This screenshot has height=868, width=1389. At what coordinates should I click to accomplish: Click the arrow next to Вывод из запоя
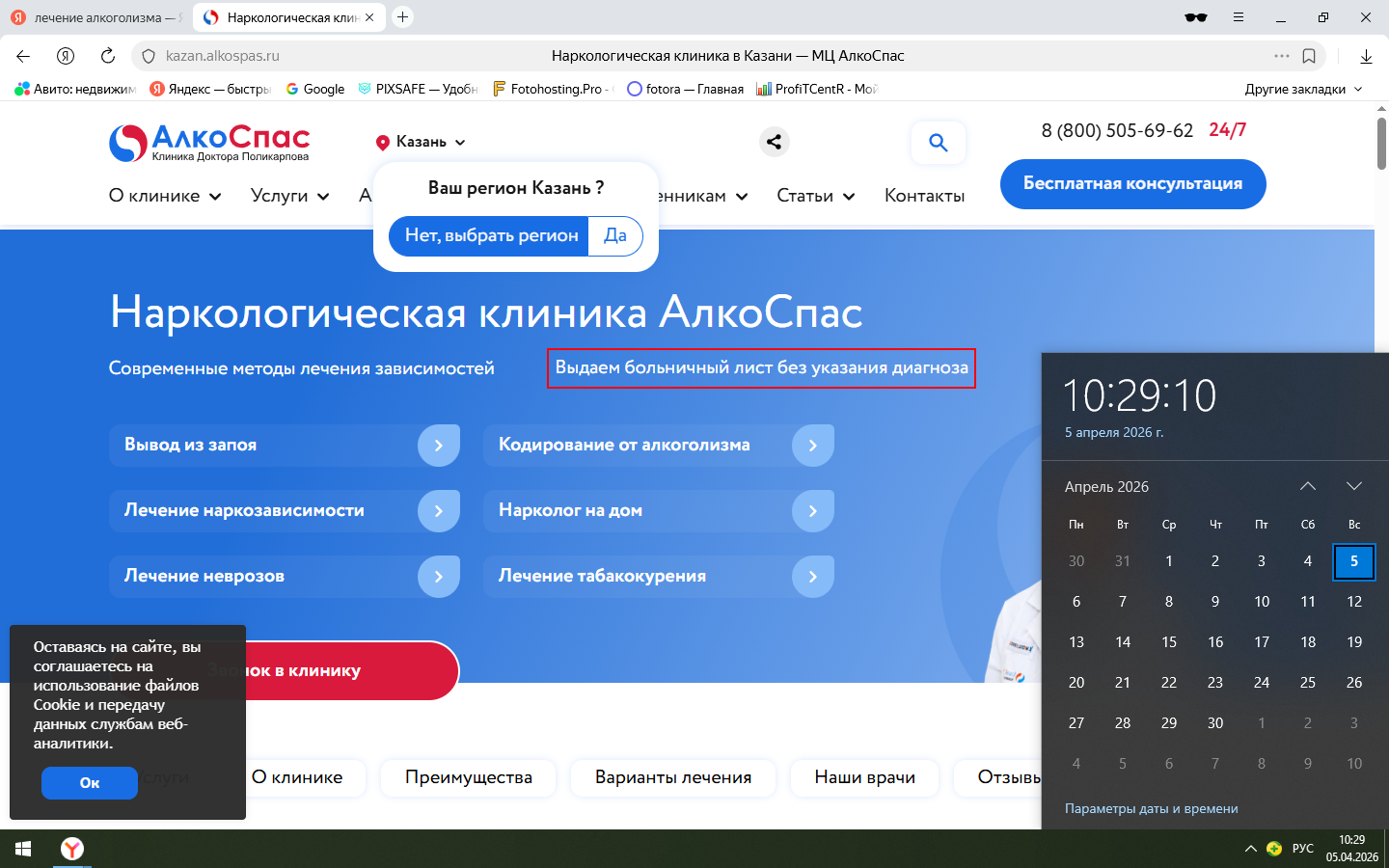(439, 446)
